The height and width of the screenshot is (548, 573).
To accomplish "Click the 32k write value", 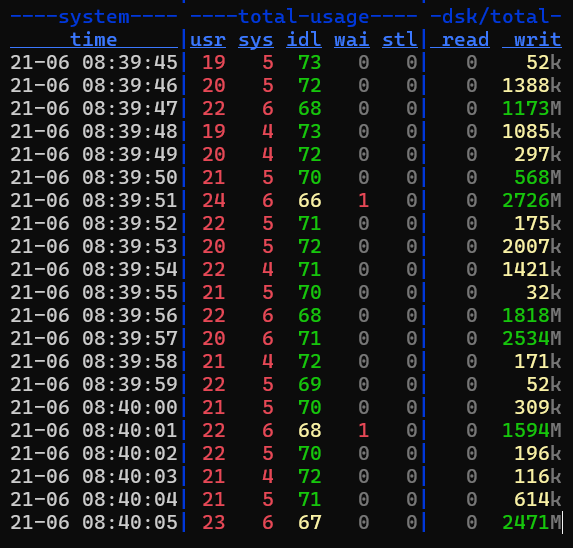I will click(x=543, y=292).
